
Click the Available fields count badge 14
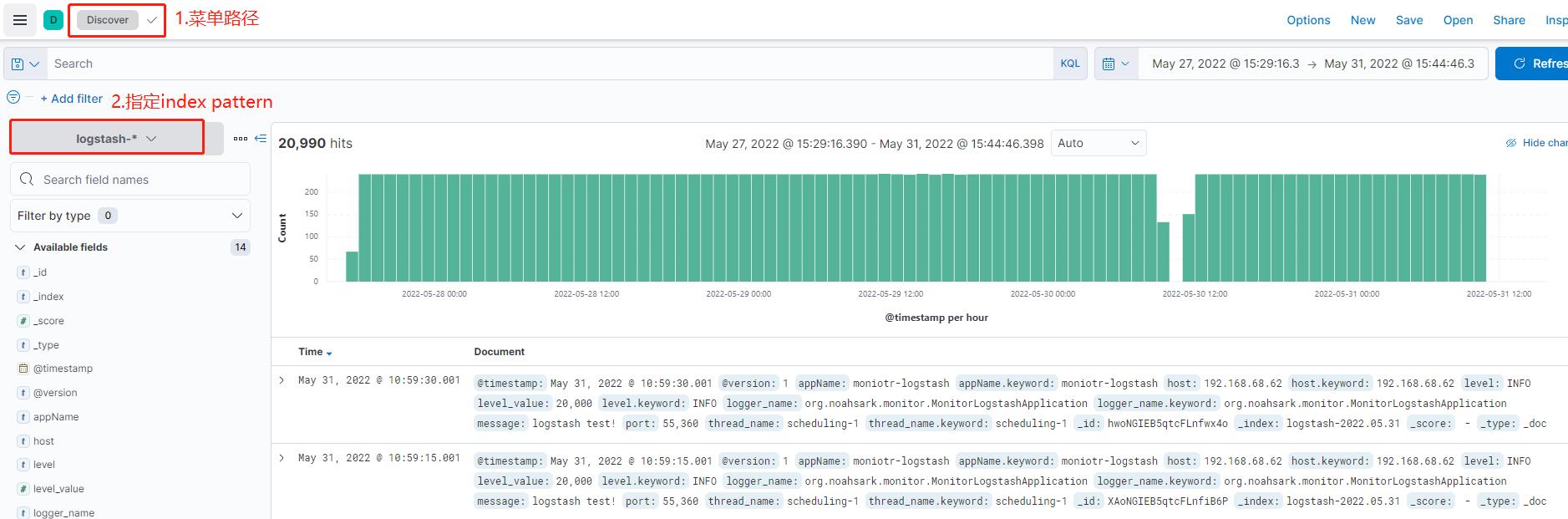pyautogui.click(x=241, y=247)
